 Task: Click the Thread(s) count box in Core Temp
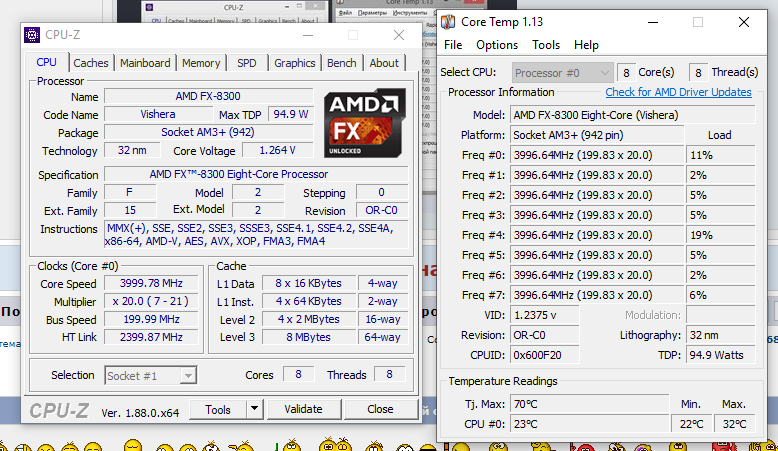pyautogui.click(x=698, y=73)
